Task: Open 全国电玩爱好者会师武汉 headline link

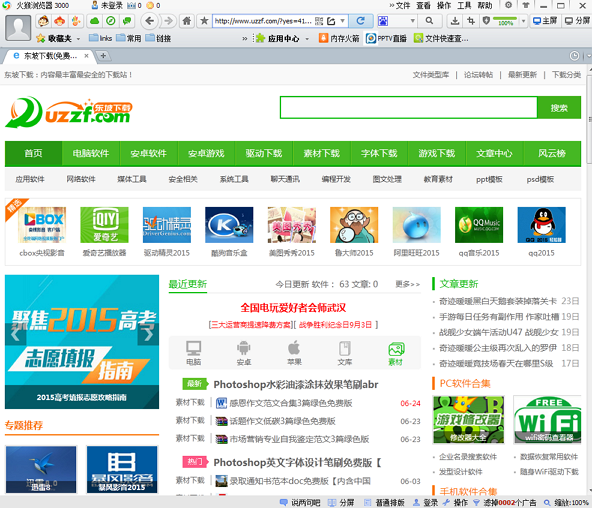Action: pos(293,308)
